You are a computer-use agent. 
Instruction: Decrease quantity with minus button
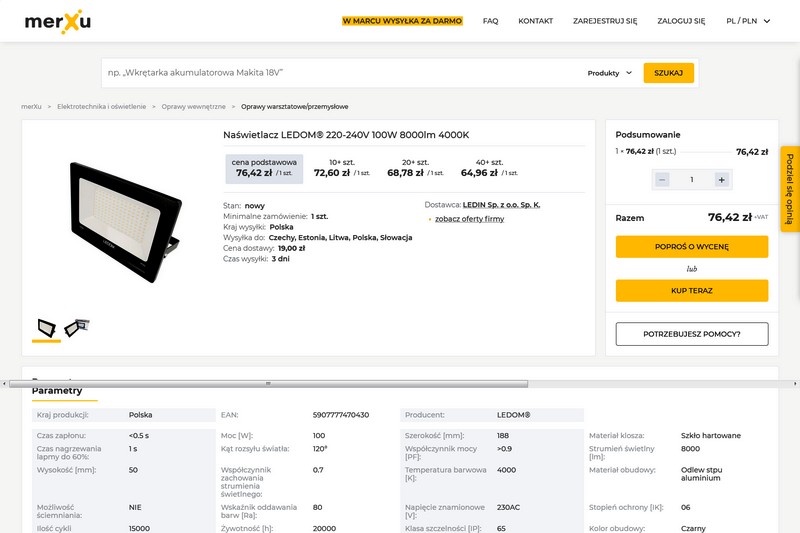pos(662,180)
